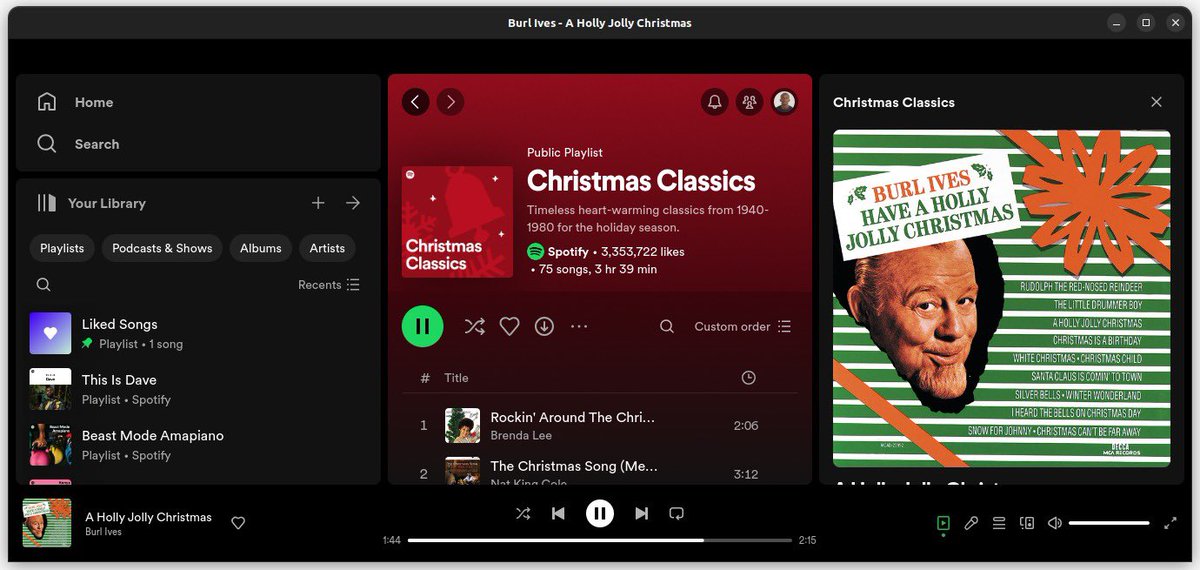This screenshot has width=1200, height=570.
Task: Click the Christmas Classics playlist cover
Action: [x=457, y=222]
